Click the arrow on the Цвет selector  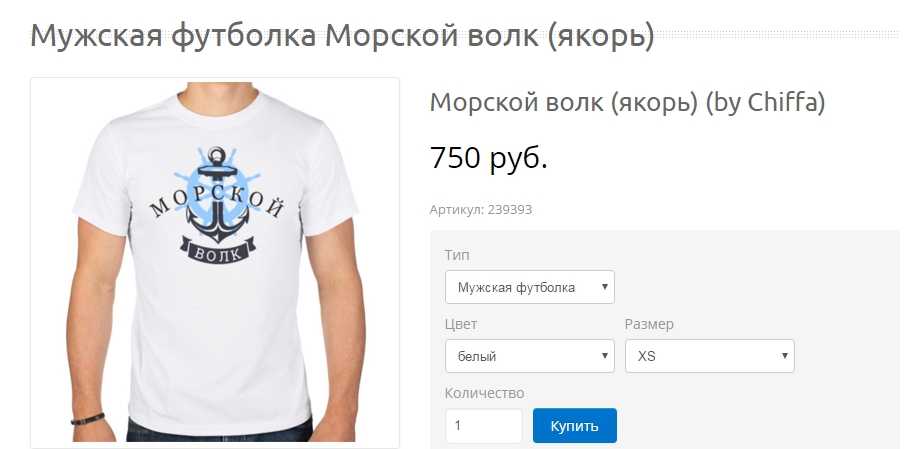point(604,356)
